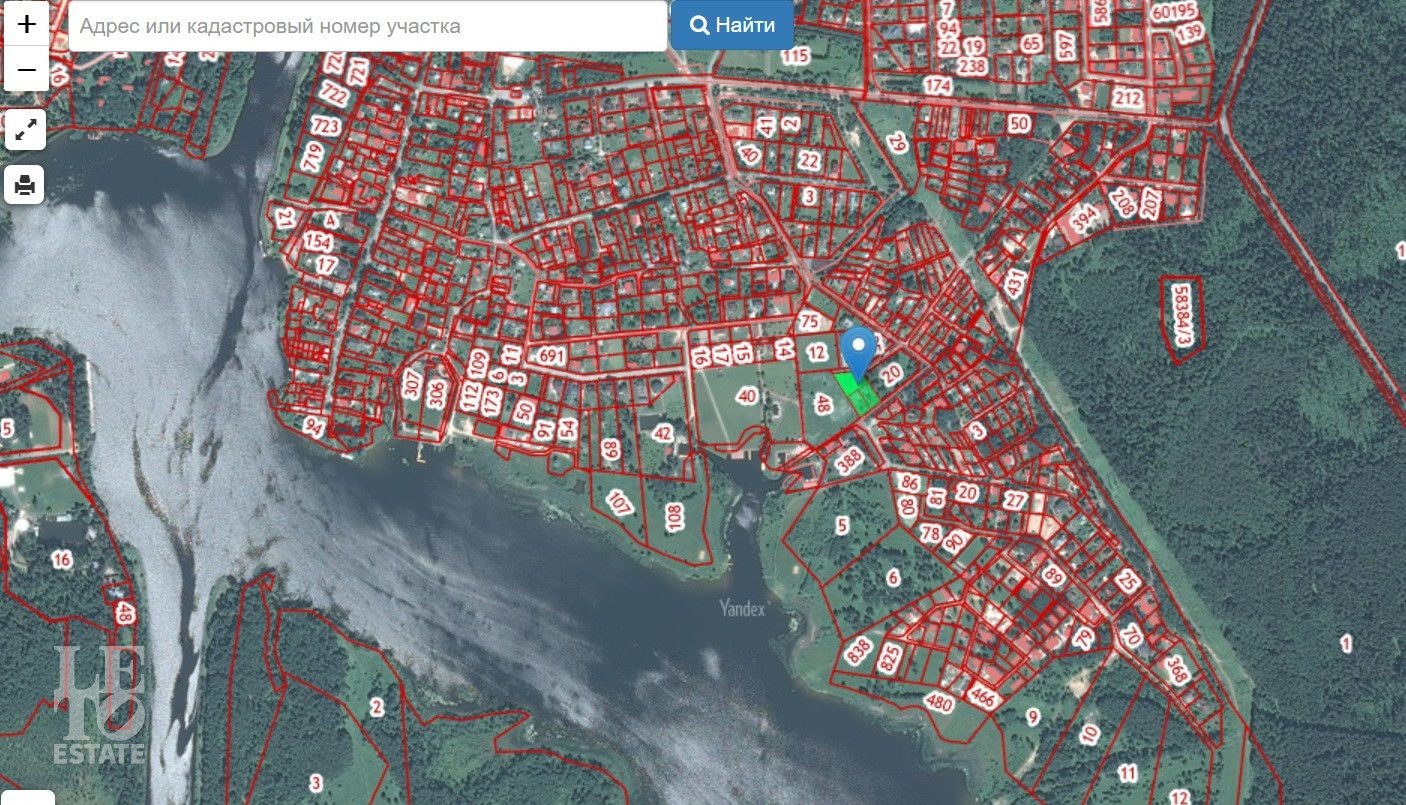Select parcel 838 near the shore
This screenshot has width=1406, height=805.
[x=857, y=652]
